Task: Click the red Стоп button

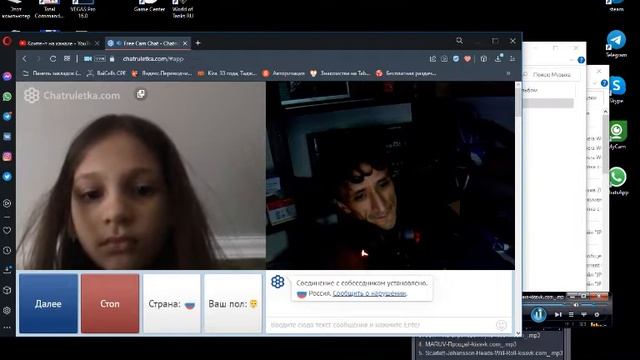Action: tap(110, 304)
